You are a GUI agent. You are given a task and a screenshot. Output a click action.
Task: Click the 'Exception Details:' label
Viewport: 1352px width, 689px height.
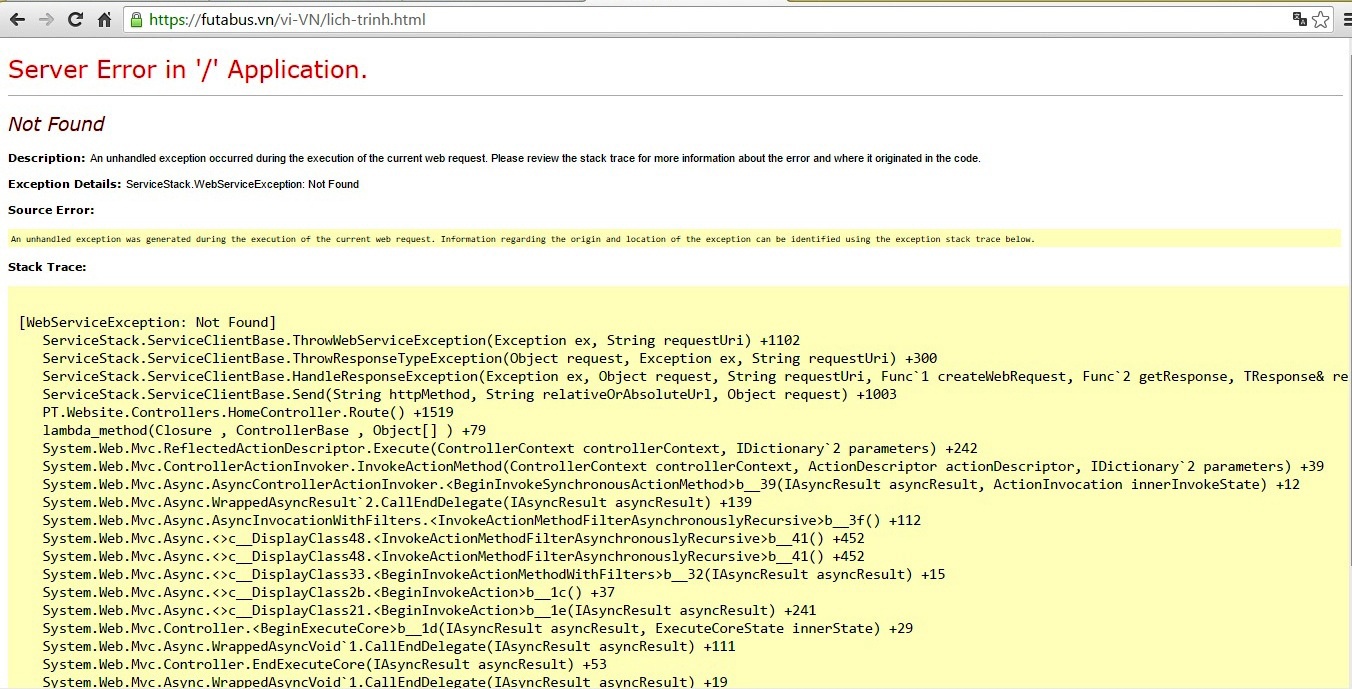click(x=64, y=184)
